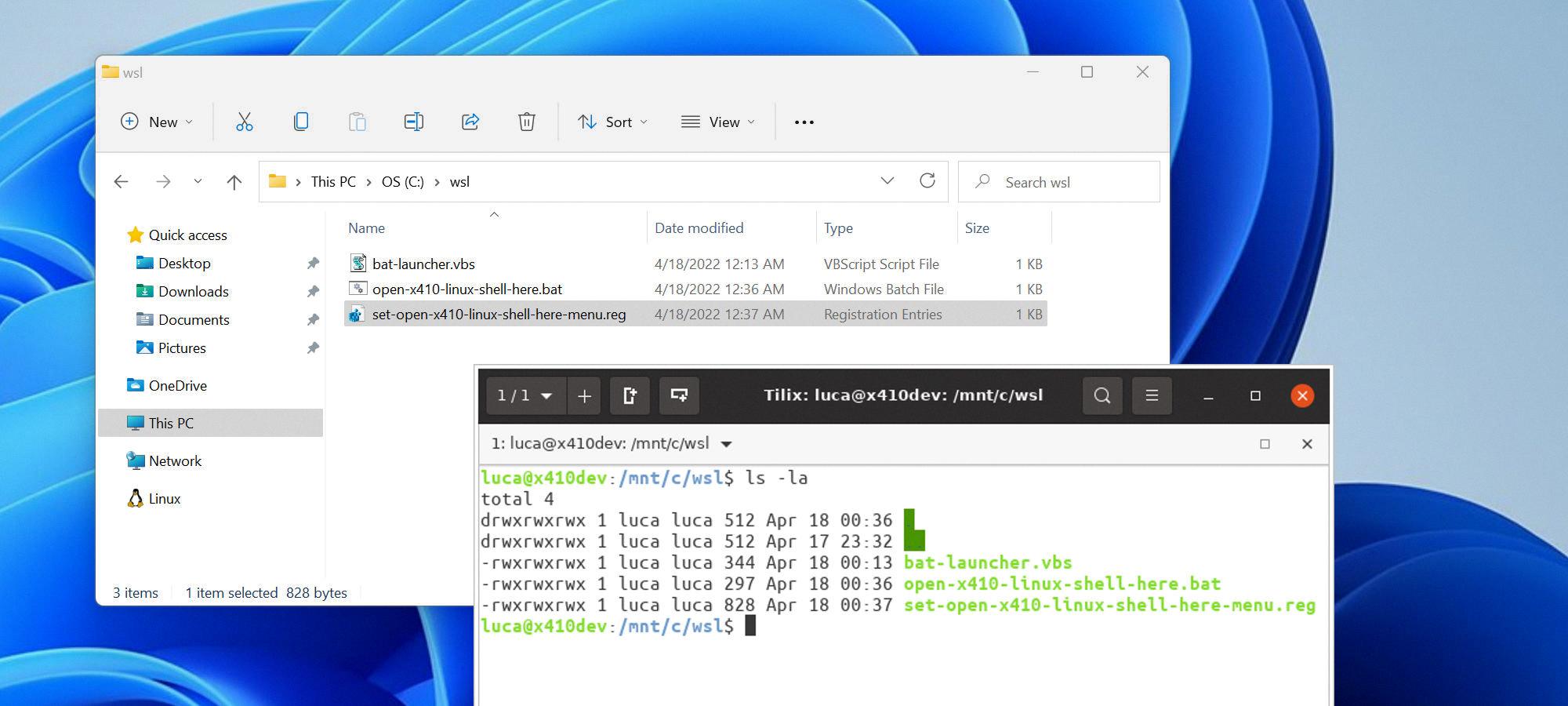Click the Delete trash can icon

527,122
